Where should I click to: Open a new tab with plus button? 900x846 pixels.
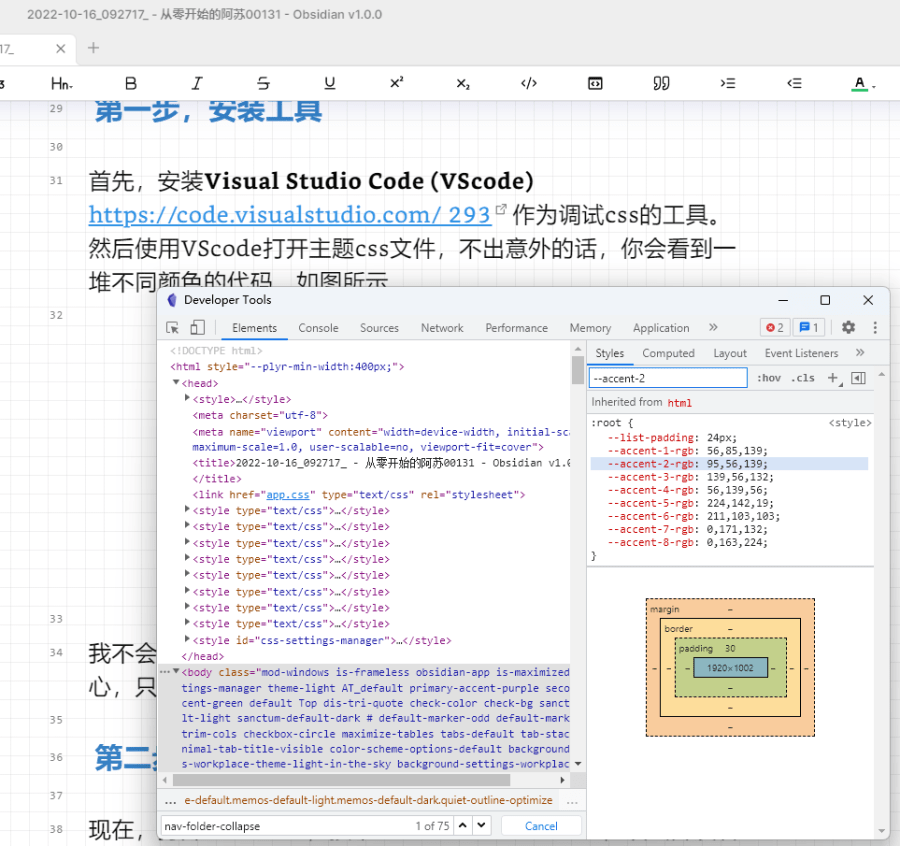tap(93, 48)
